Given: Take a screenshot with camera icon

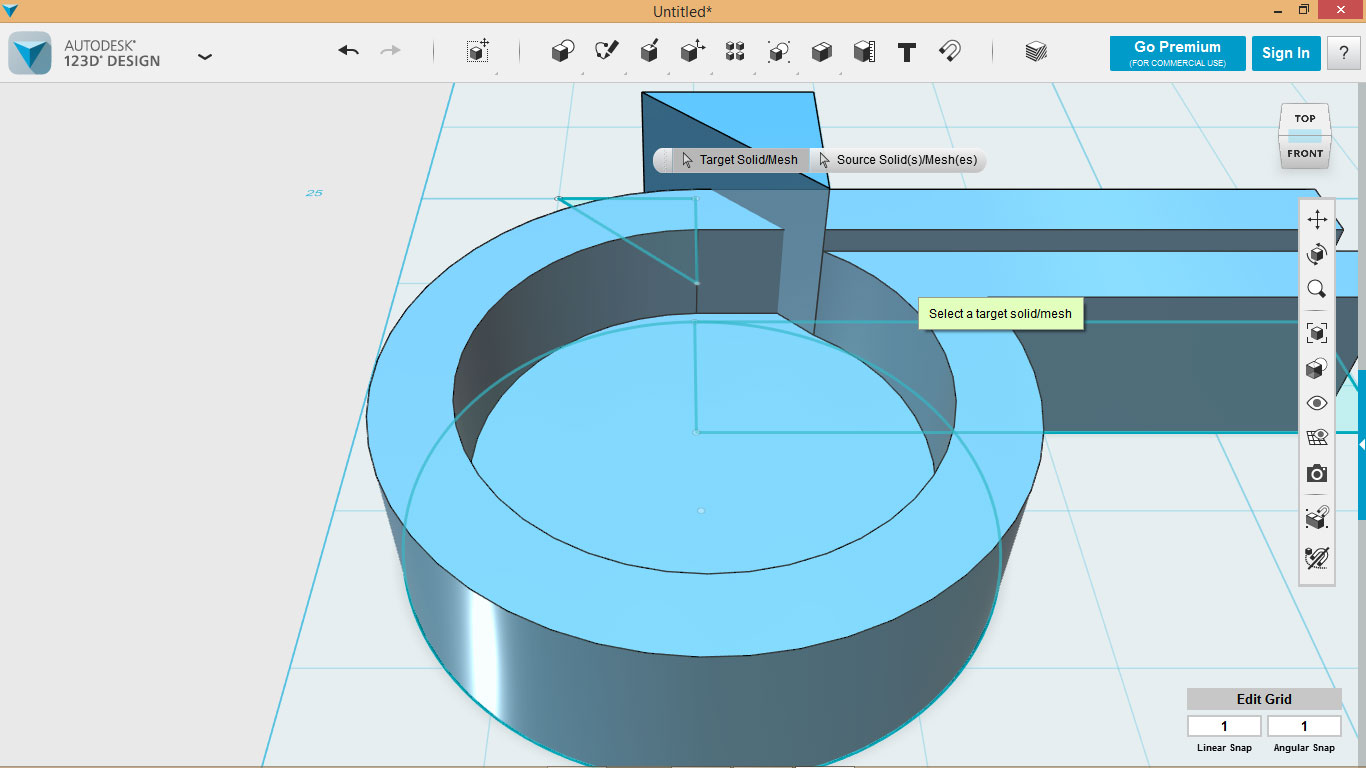Looking at the screenshot, I should tap(1316, 473).
